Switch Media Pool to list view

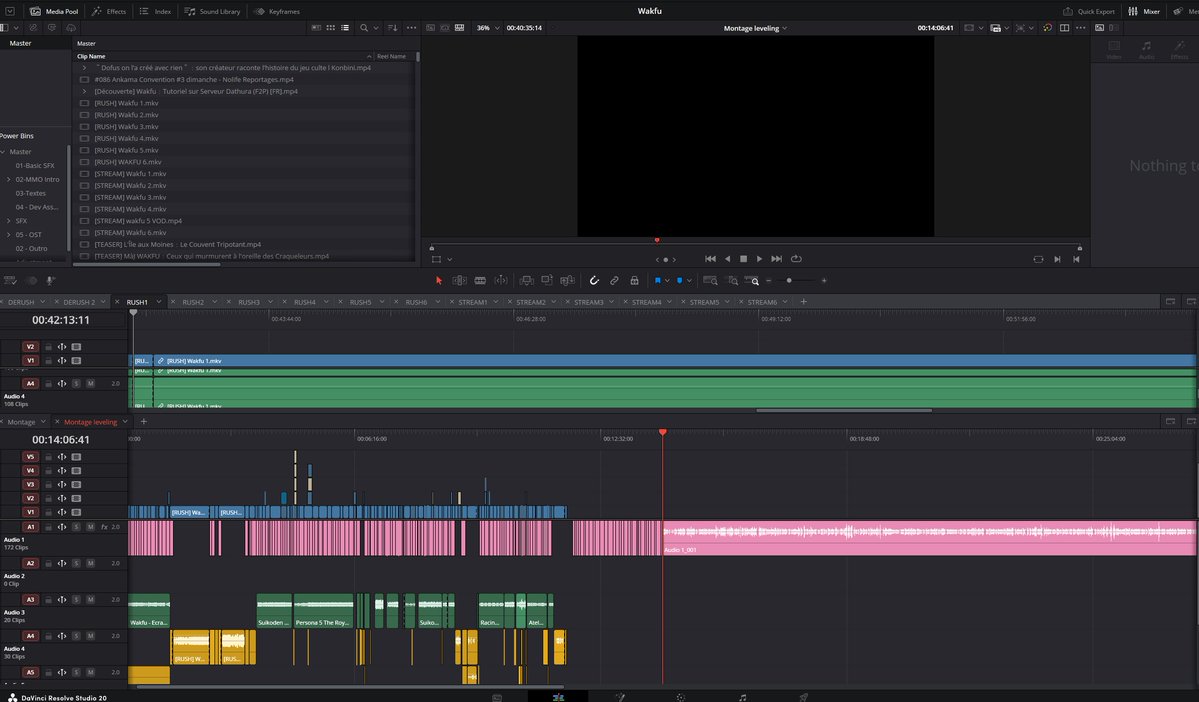tap(345, 28)
